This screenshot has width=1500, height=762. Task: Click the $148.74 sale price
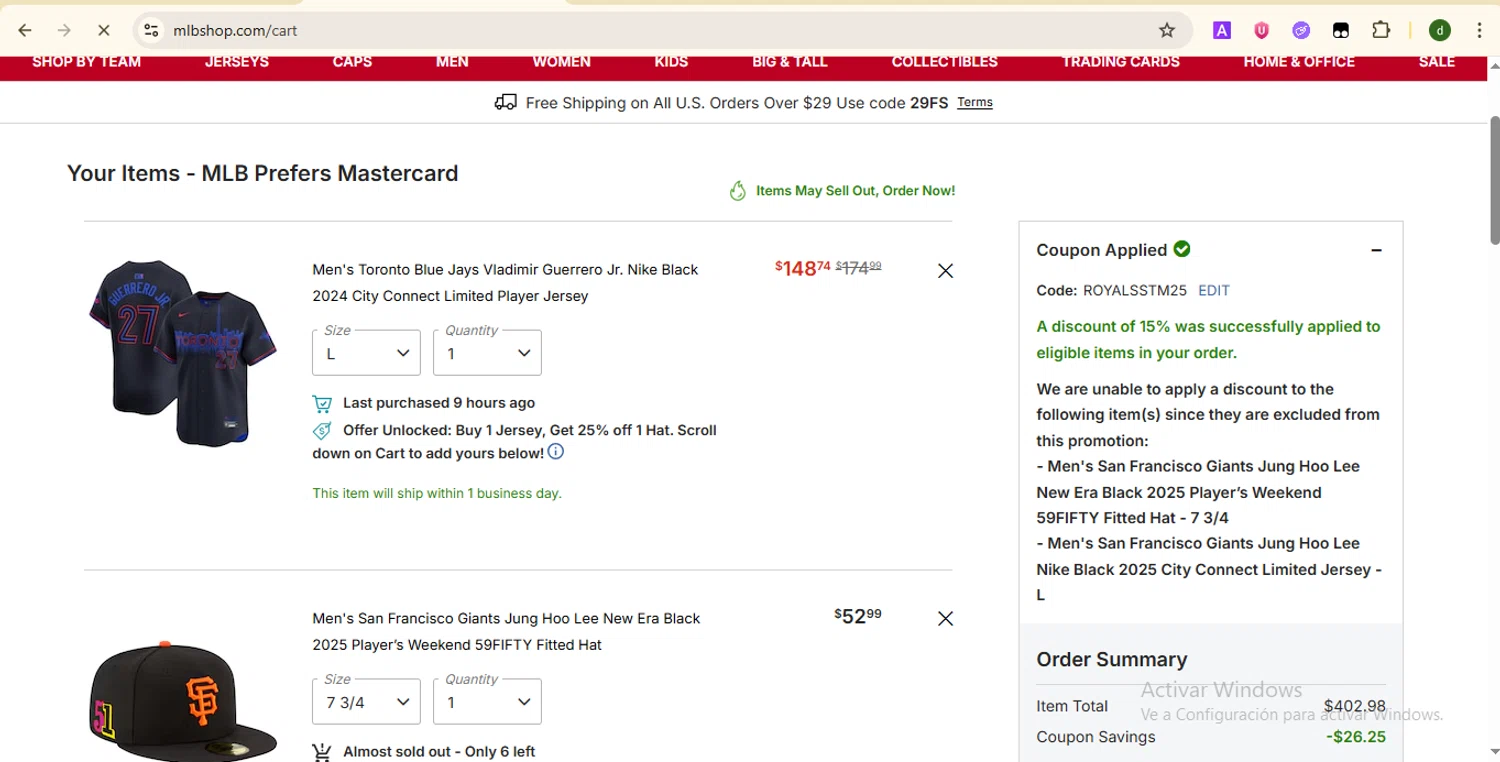click(x=802, y=268)
